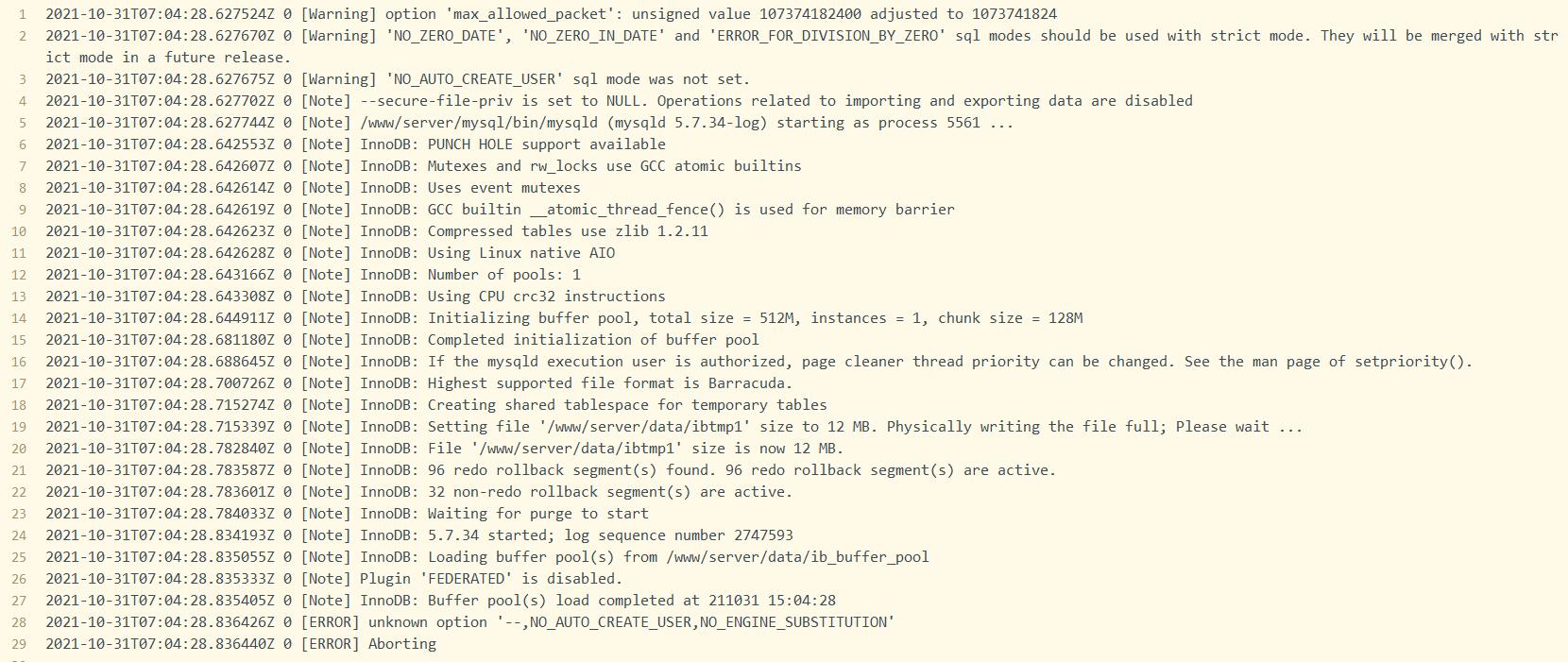
Task: Click the Using Linux native AIO line
Action: click(x=330, y=253)
